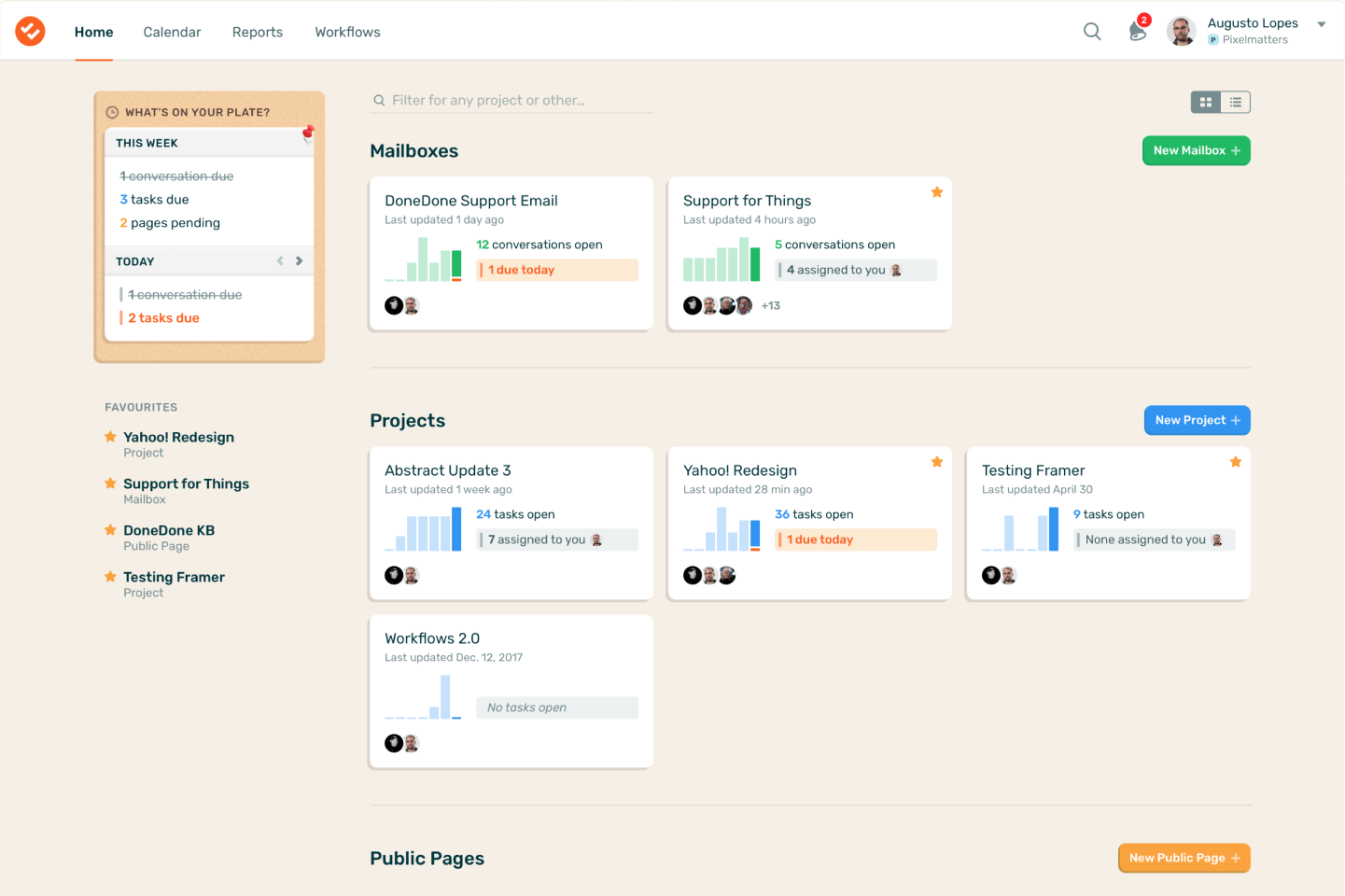Expand the user account dropdown arrow
Viewport: 1345px width, 896px height.
click(1321, 25)
